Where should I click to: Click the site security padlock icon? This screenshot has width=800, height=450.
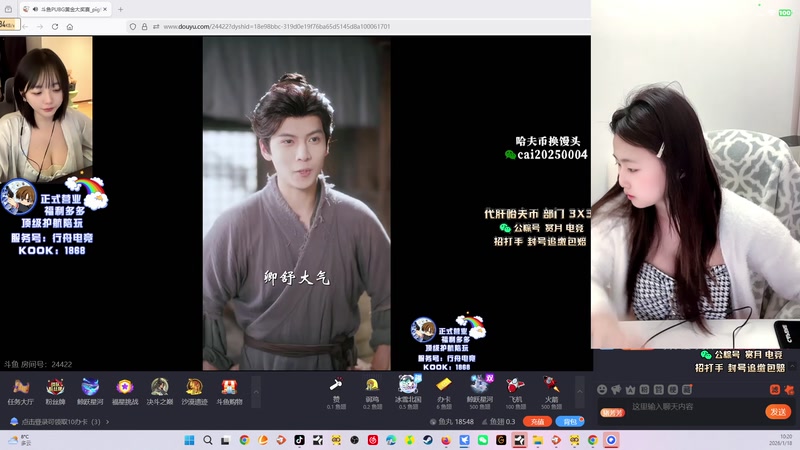click(x=144, y=27)
